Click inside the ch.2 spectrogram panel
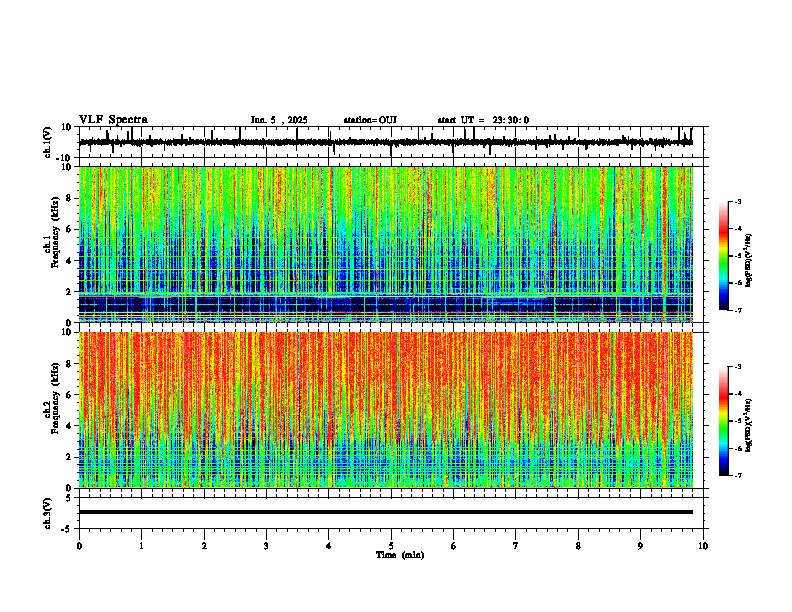792x612 pixels. click(x=386, y=410)
